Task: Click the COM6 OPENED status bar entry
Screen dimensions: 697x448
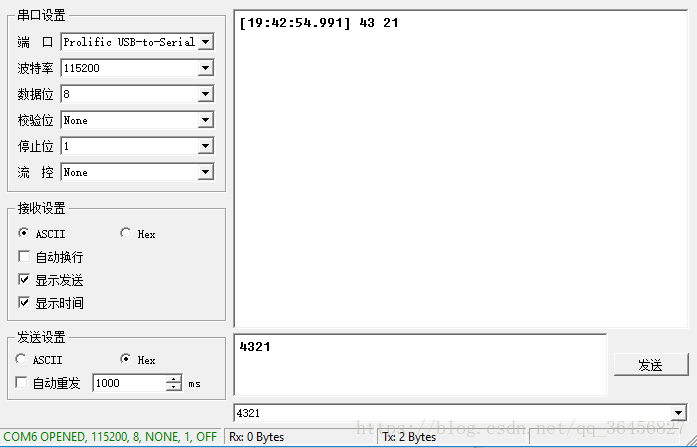Action: [x=110, y=436]
